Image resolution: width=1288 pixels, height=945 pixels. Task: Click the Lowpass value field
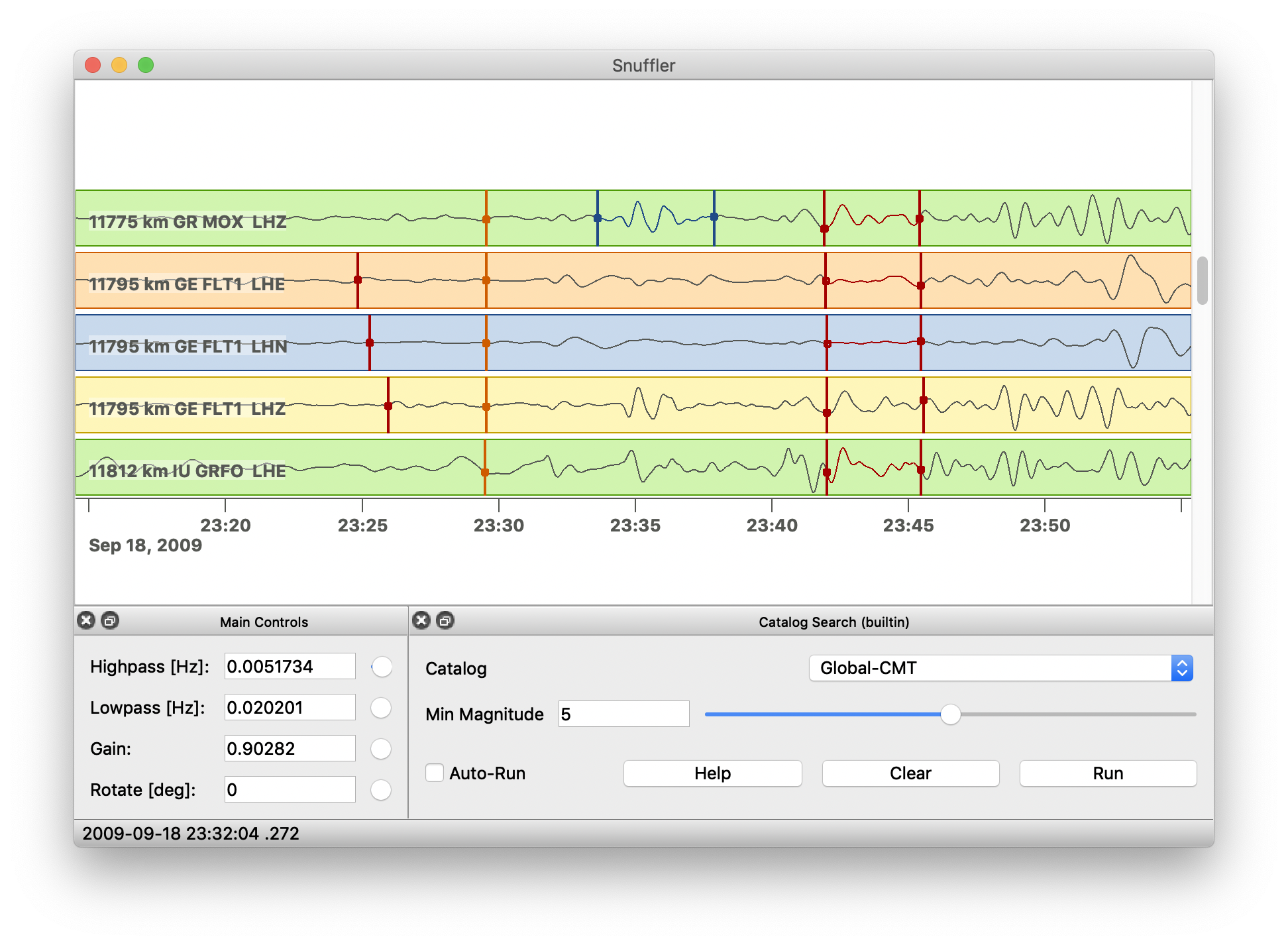click(290, 707)
